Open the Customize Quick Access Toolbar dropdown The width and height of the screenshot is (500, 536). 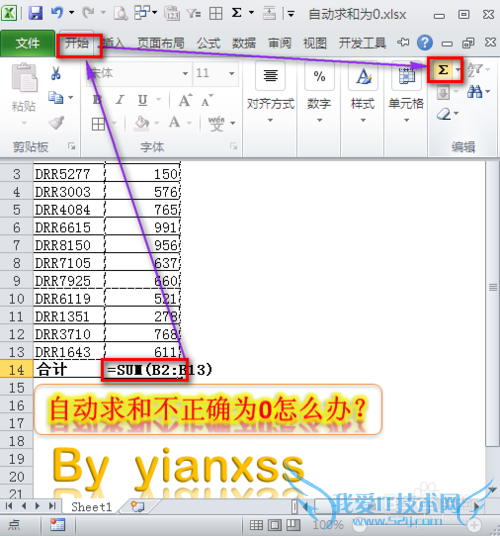291,14
